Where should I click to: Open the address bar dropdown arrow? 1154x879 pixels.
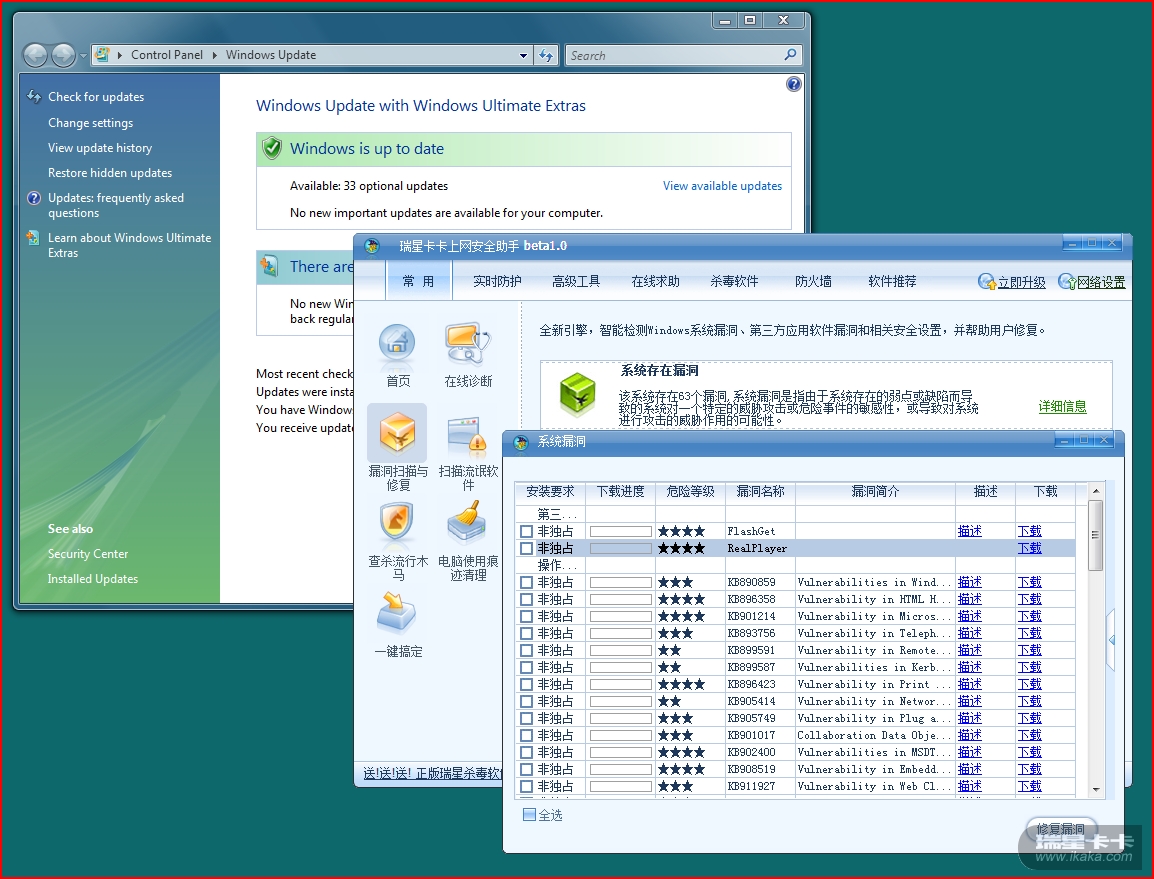pos(523,55)
